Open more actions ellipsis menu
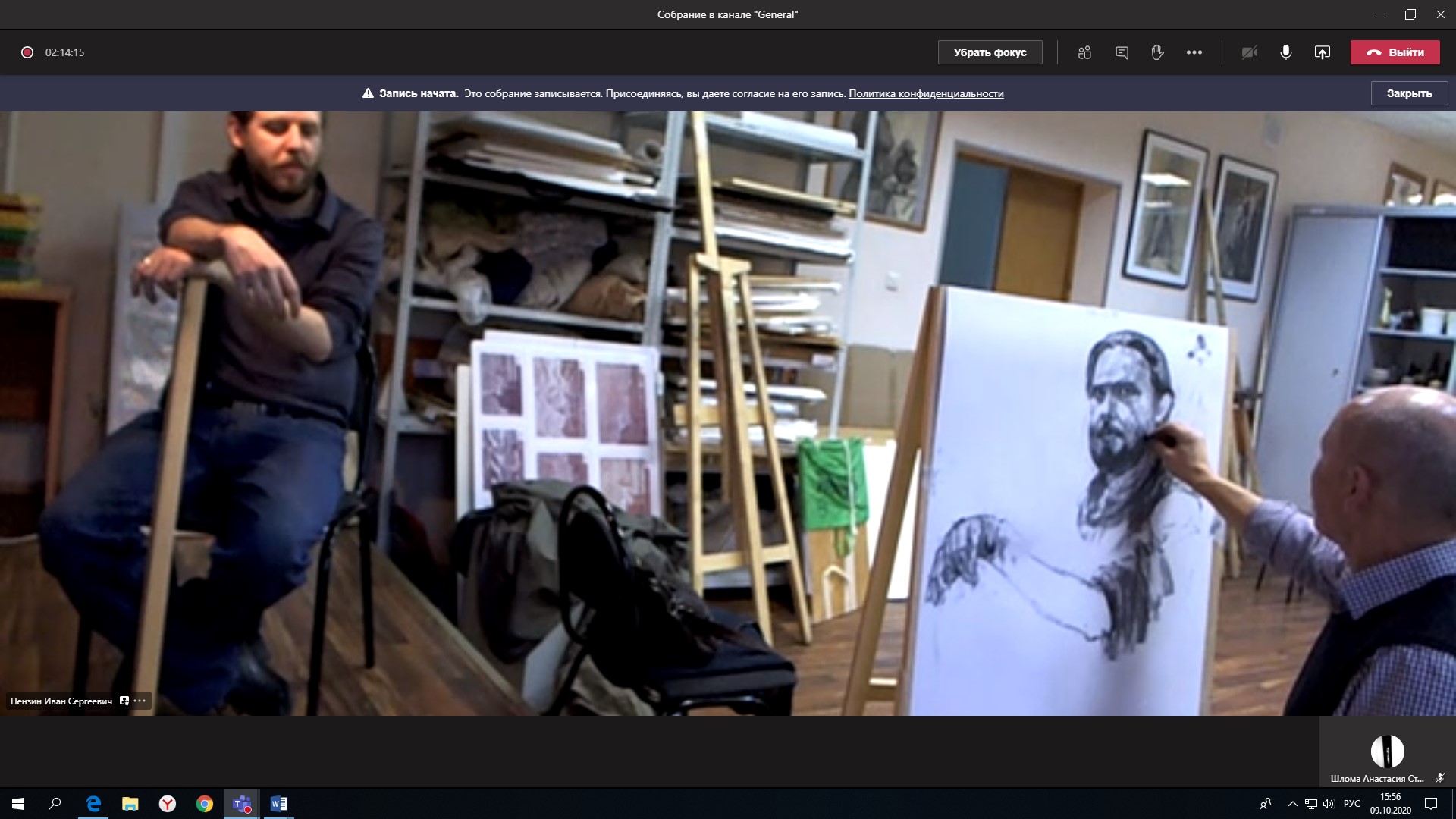The width and height of the screenshot is (1456, 819). coord(1194,52)
